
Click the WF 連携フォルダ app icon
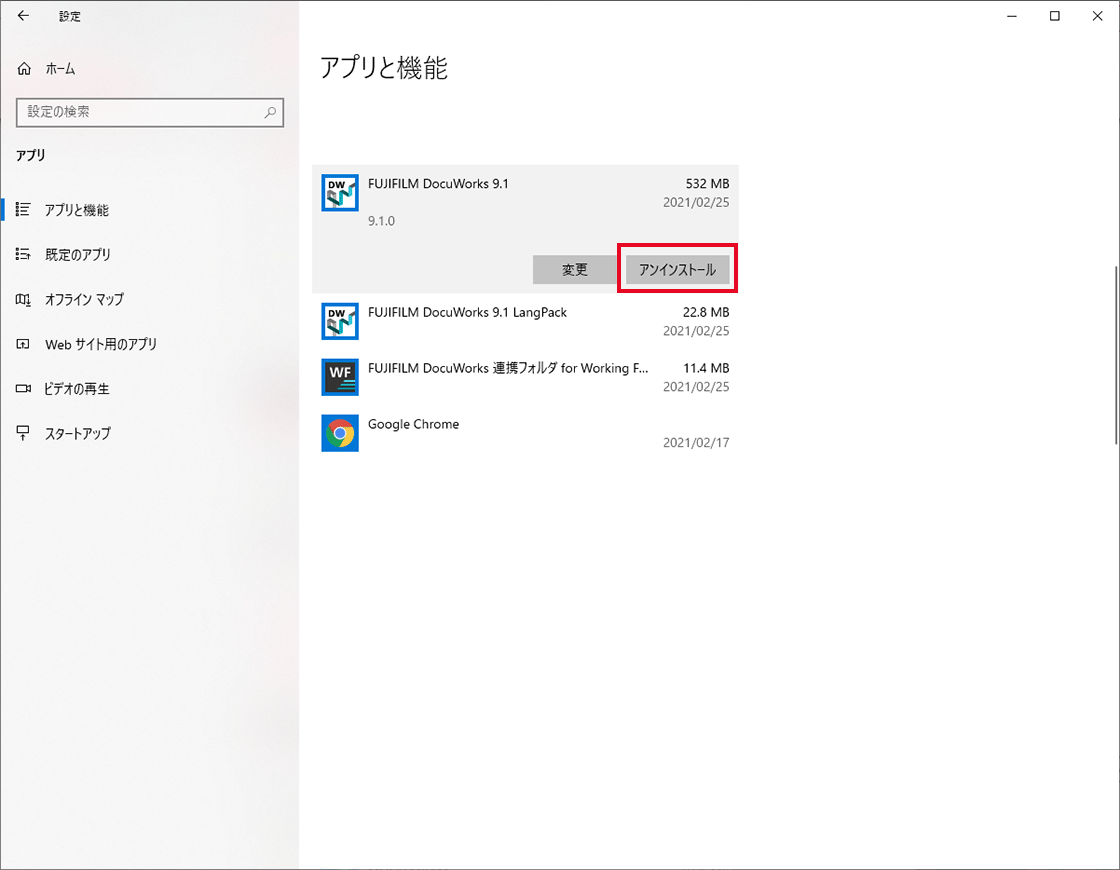tap(340, 377)
